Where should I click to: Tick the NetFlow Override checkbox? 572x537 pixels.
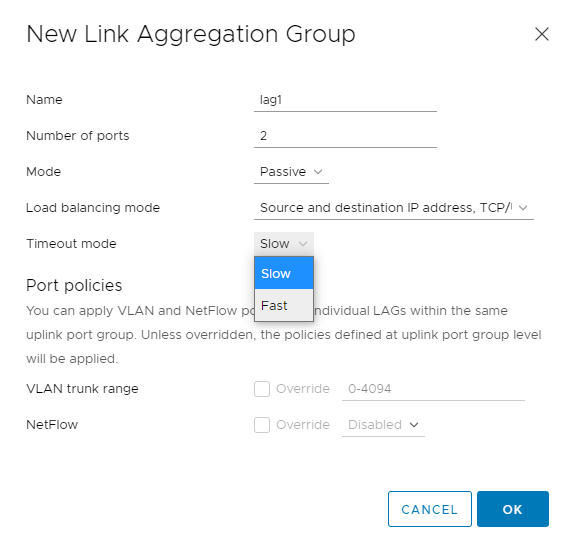(x=262, y=425)
